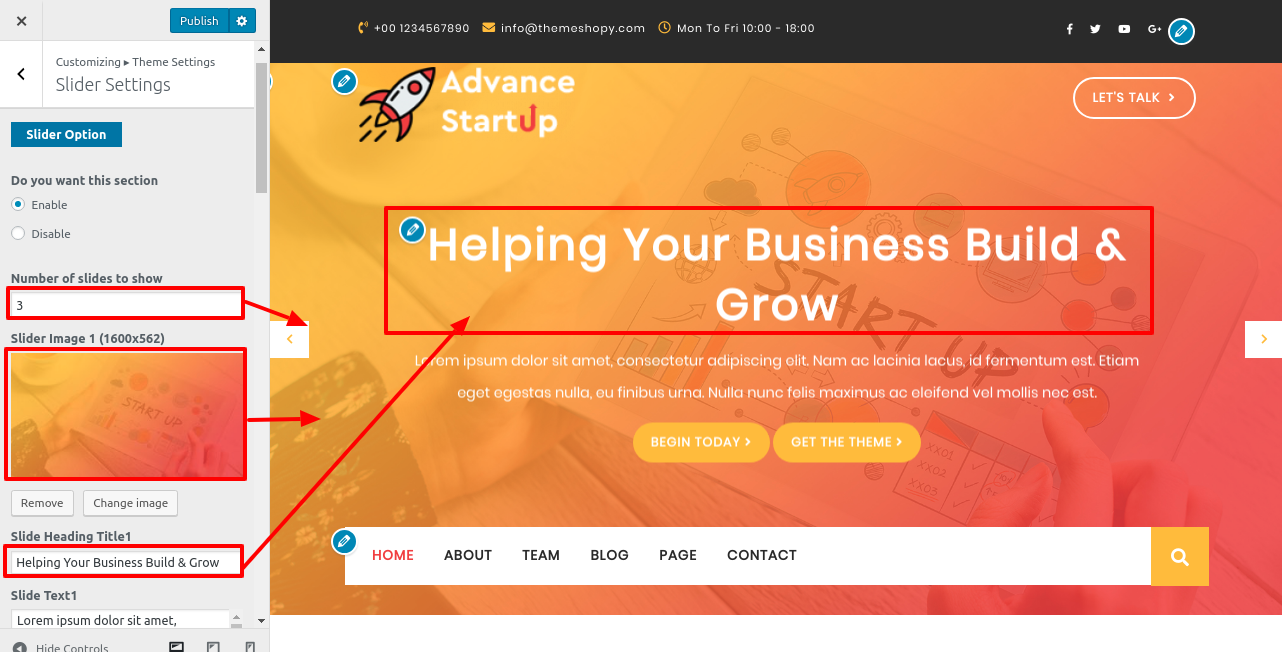Click the Slide Heading Title1 input field
Viewport: 1282px width, 652px height.
pos(125,562)
